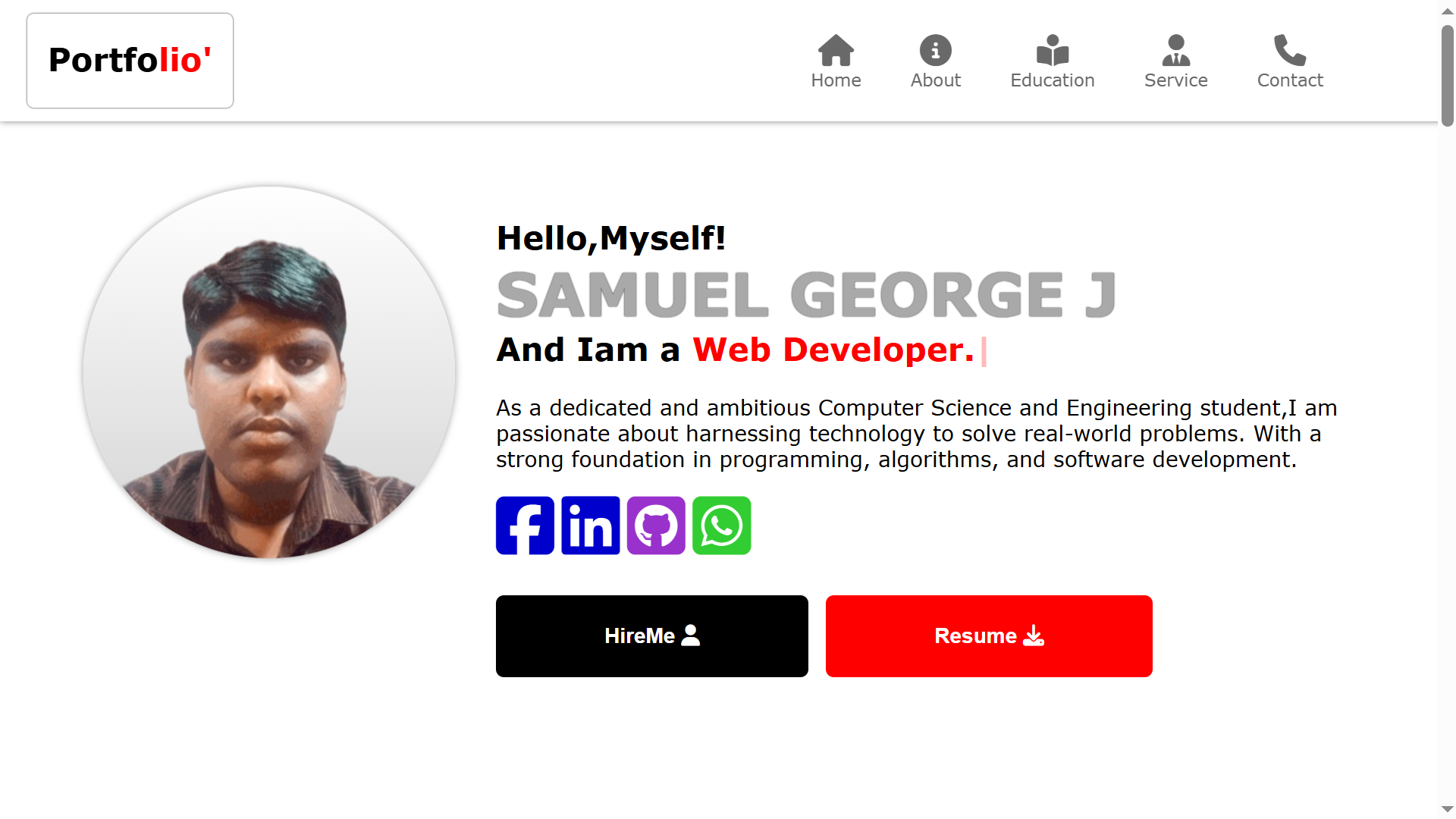Download via the red Resume button
The image size is (1456, 819).
[x=989, y=636]
